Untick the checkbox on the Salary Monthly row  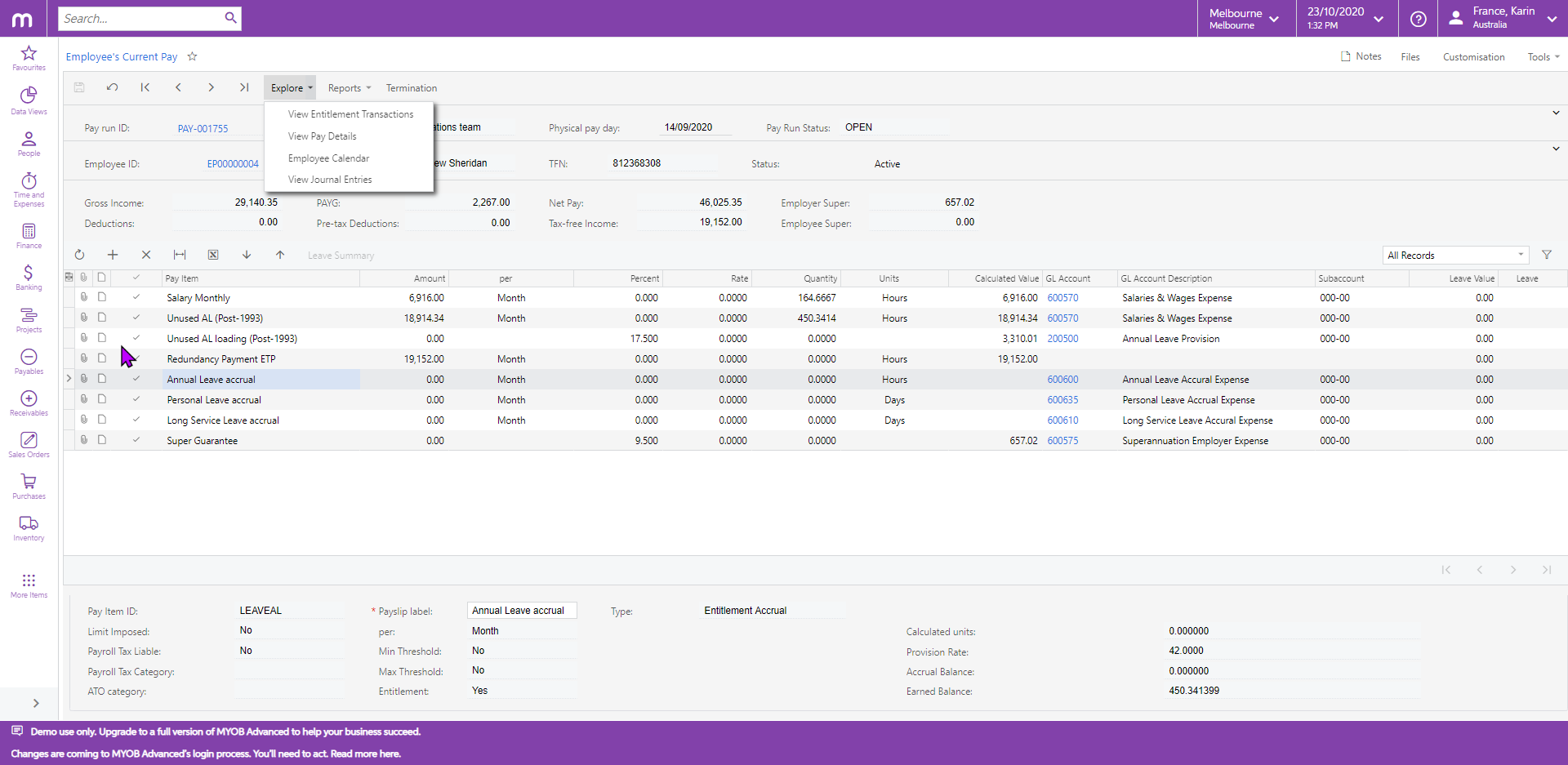[x=136, y=297]
